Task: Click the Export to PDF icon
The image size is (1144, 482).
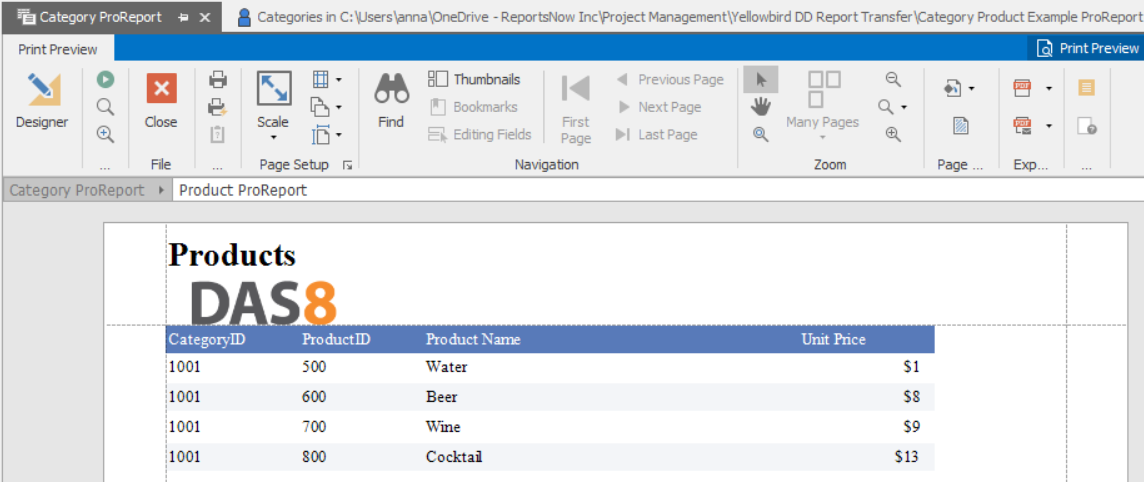Action: [1023, 88]
